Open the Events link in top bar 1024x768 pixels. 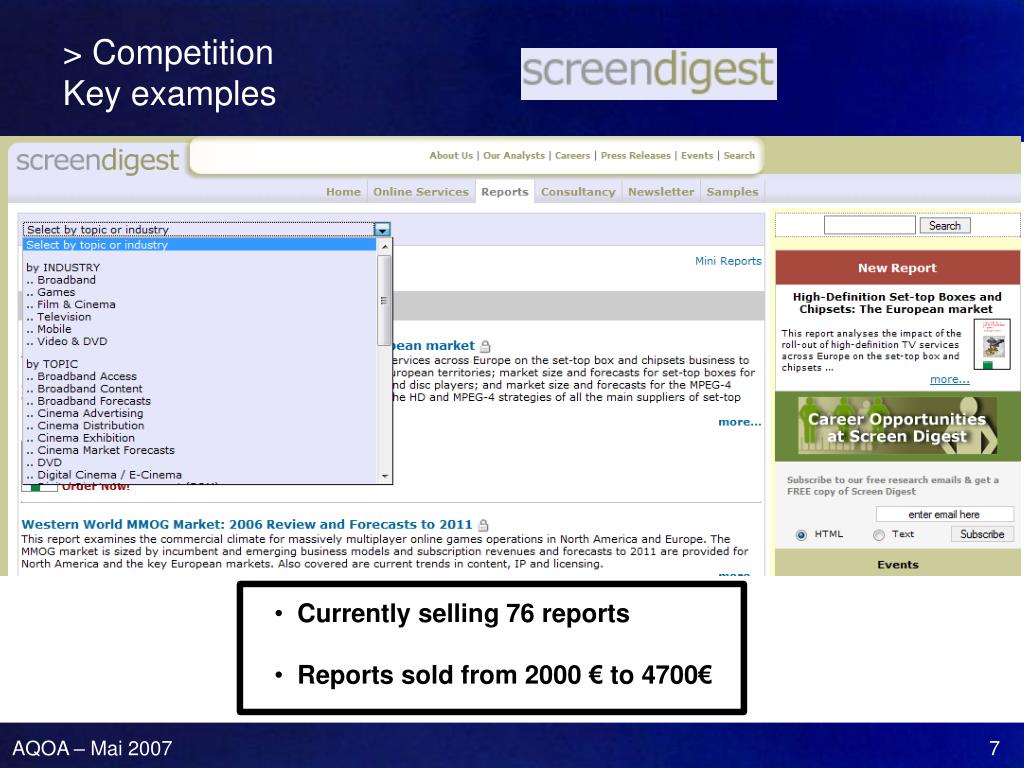pyautogui.click(x=697, y=155)
